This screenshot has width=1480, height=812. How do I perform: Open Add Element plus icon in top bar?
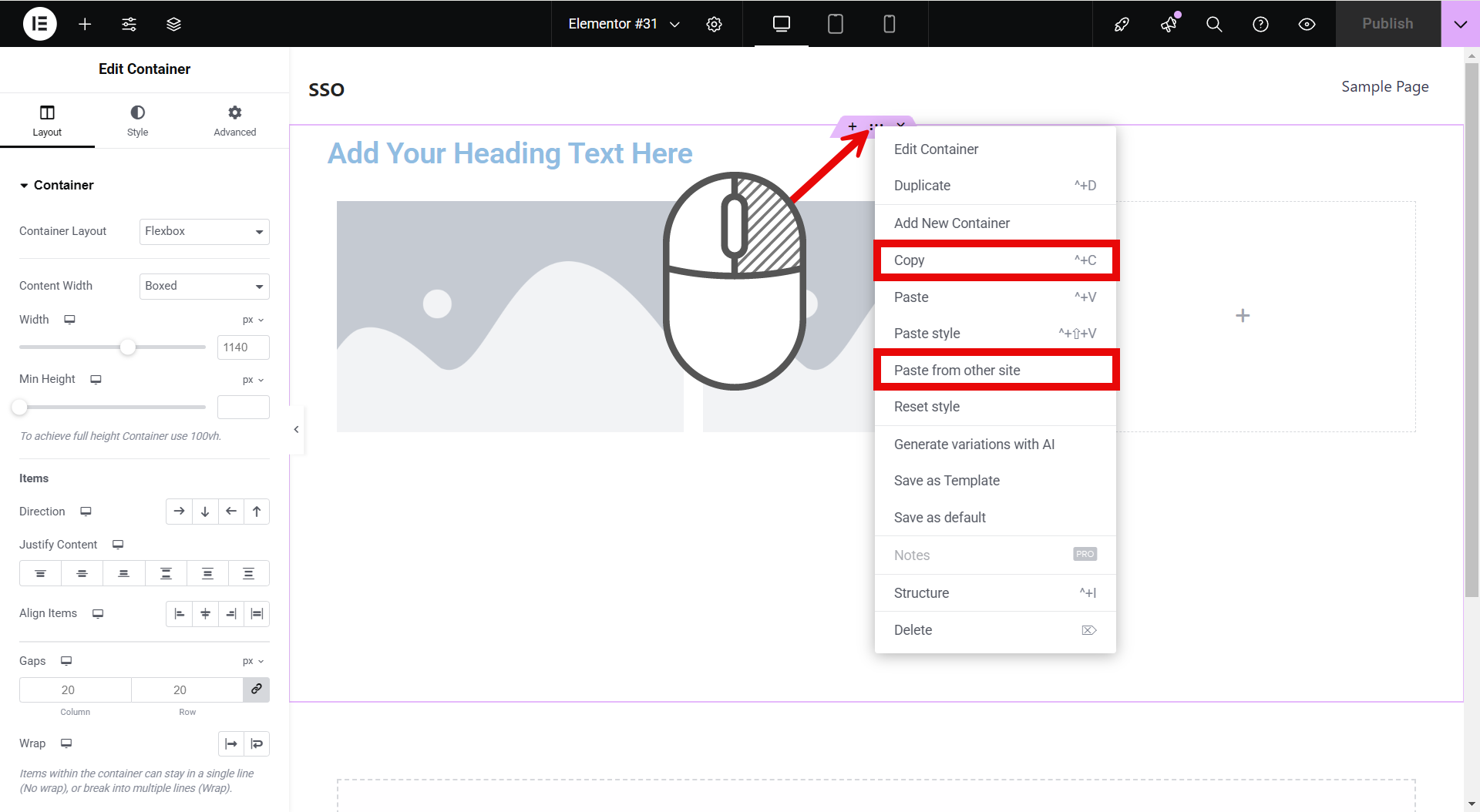coord(85,24)
